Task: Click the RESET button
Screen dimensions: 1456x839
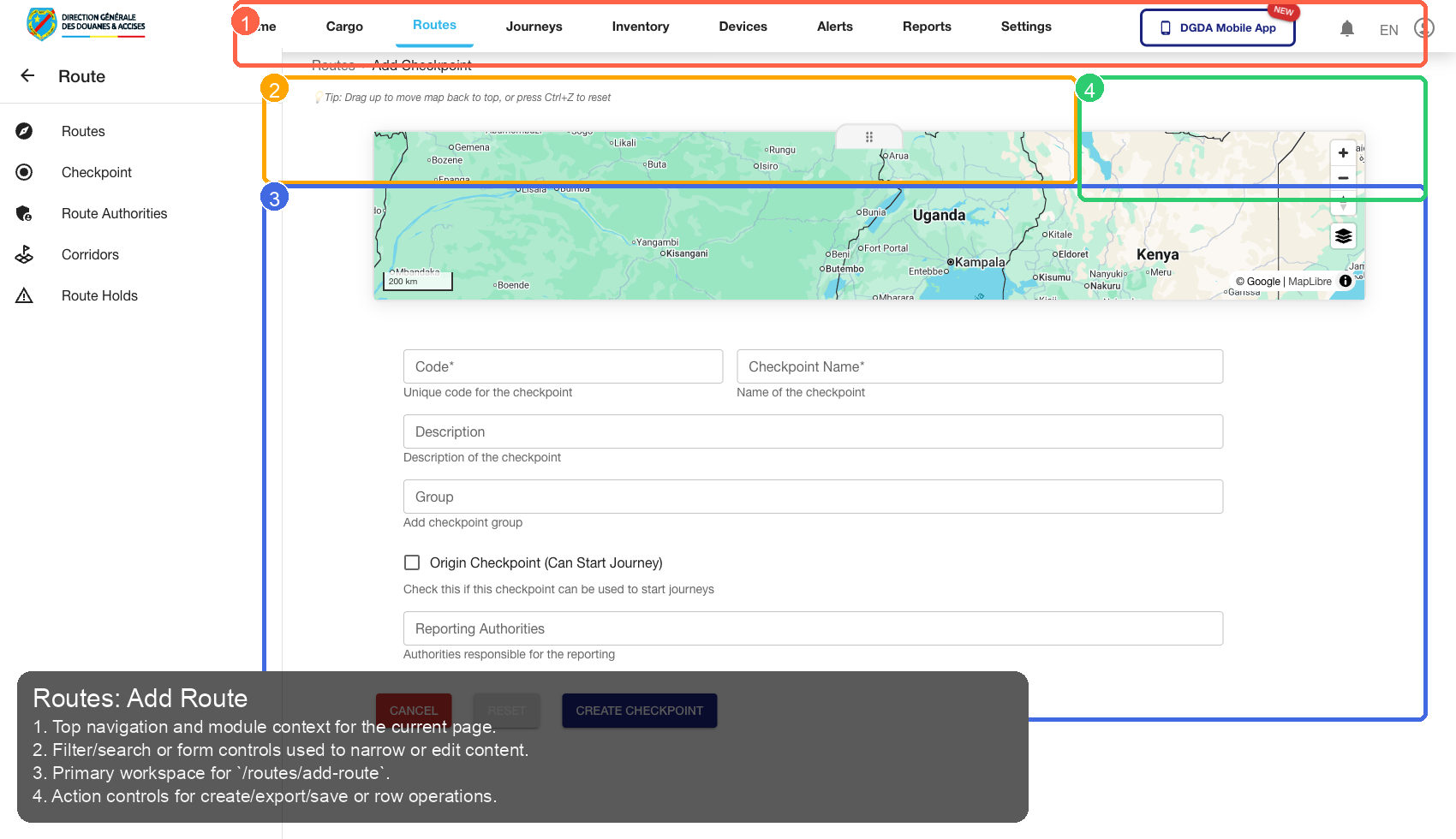Action: click(506, 710)
